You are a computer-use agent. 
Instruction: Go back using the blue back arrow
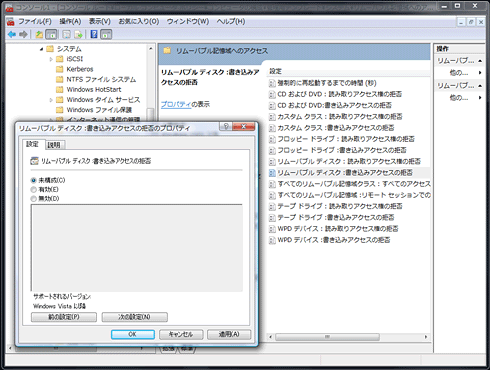pos(12,34)
